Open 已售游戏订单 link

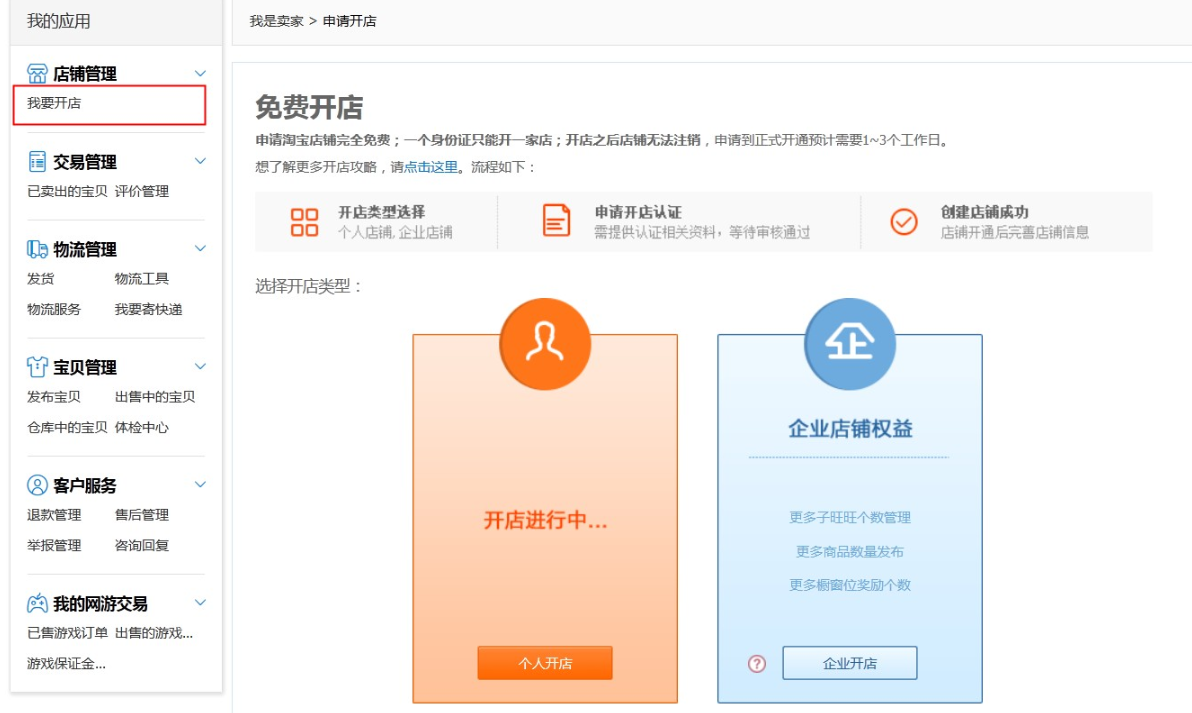[x=67, y=633]
